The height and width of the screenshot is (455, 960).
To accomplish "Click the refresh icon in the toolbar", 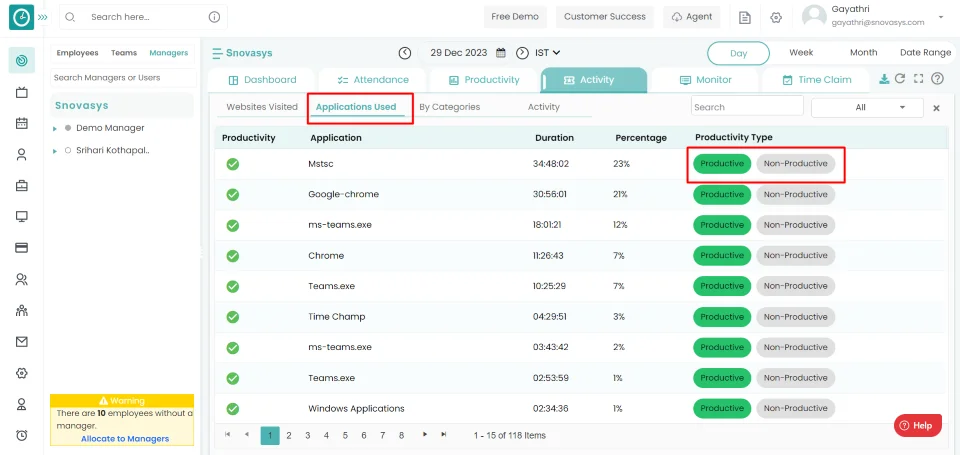I will (x=900, y=79).
